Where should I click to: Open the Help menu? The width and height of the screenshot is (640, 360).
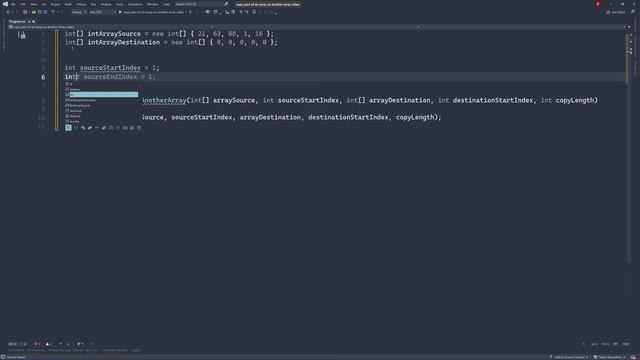pos(167,4)
